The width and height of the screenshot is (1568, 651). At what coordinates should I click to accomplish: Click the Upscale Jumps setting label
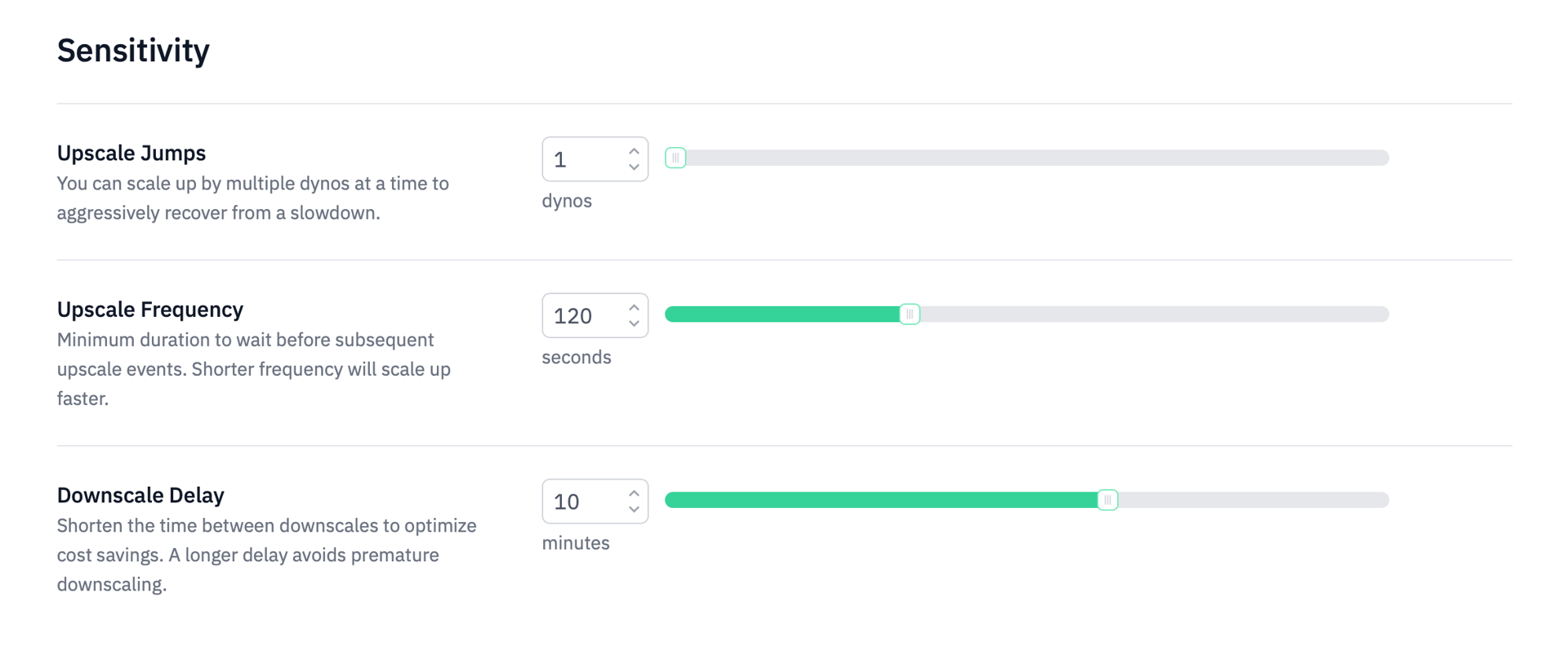click(131, 153)
